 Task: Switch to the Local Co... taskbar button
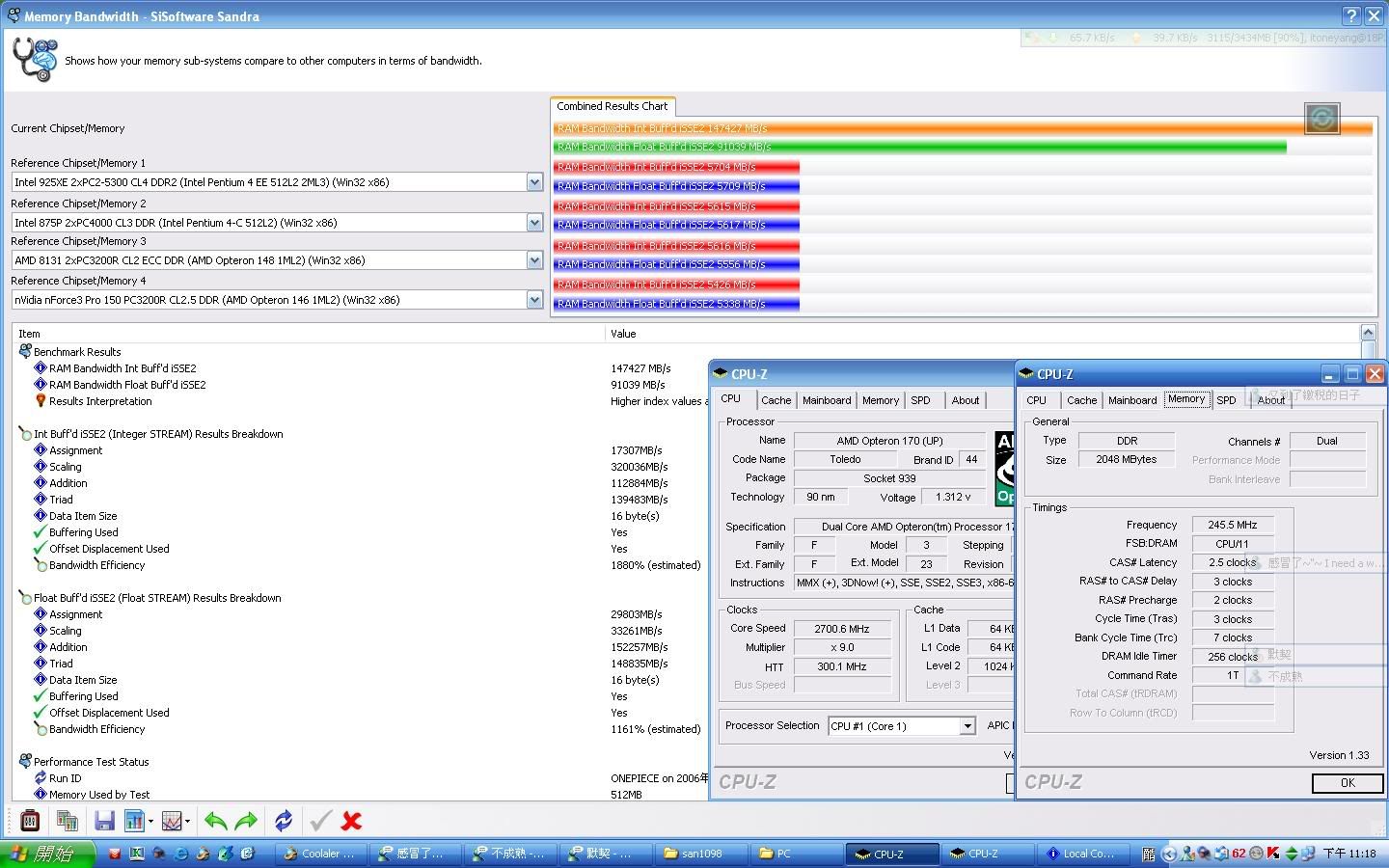tap(1081, 854)
